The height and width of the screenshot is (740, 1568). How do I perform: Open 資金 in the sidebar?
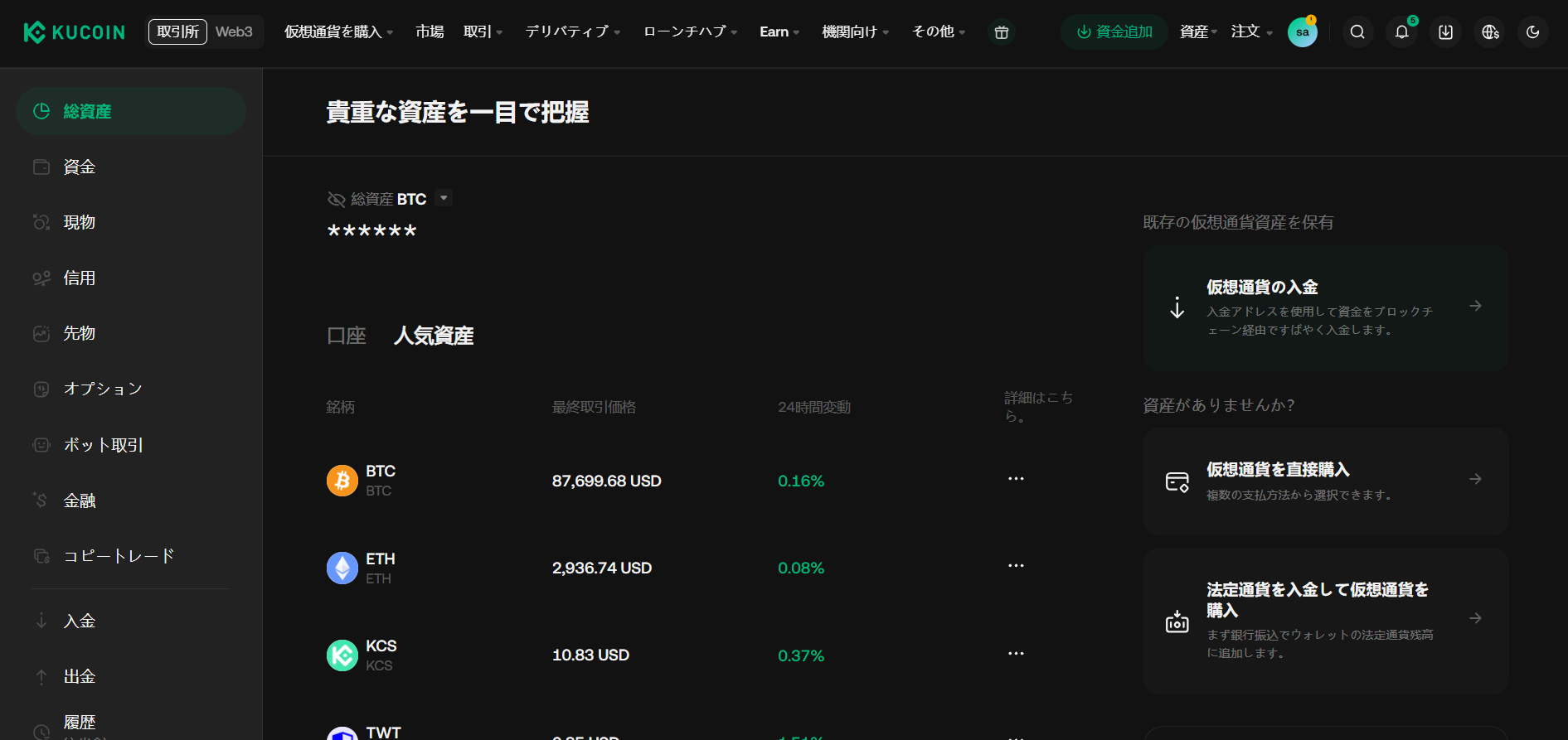[x=131, y=167]
